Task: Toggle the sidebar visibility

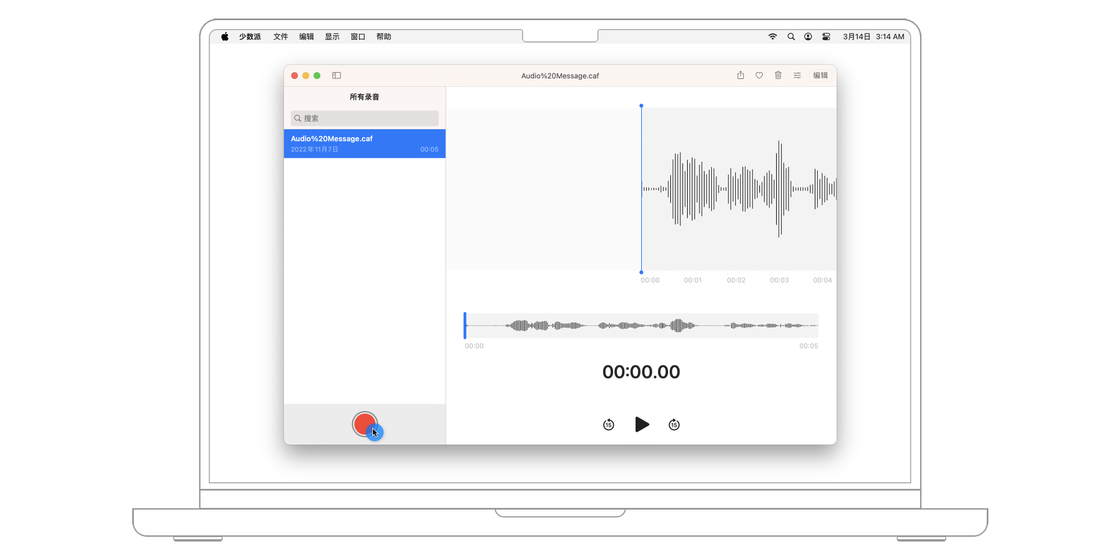Action: tap(337, 76)
